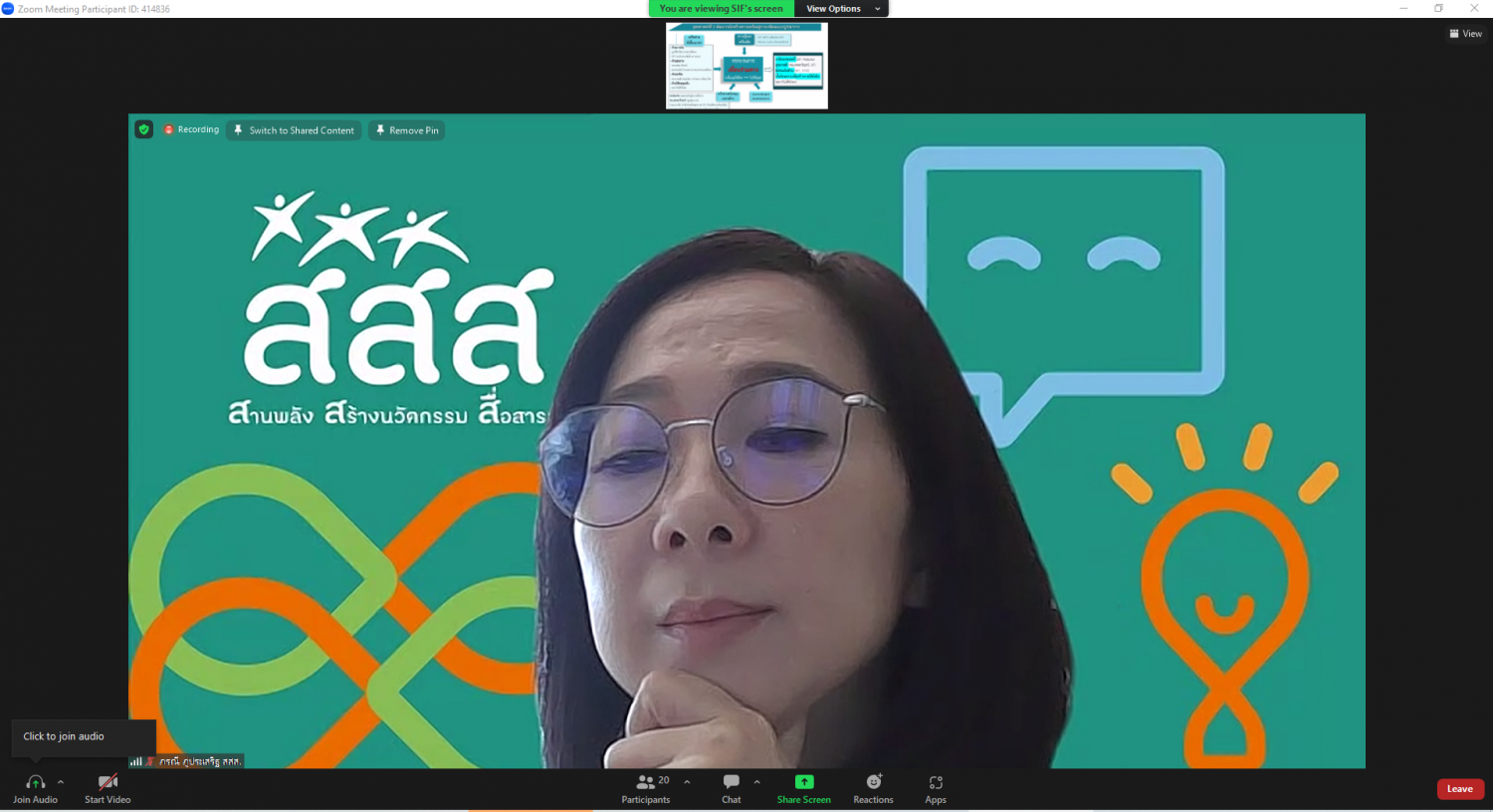Click the Zoom app icon in title bar

click(x=8, y=9)
